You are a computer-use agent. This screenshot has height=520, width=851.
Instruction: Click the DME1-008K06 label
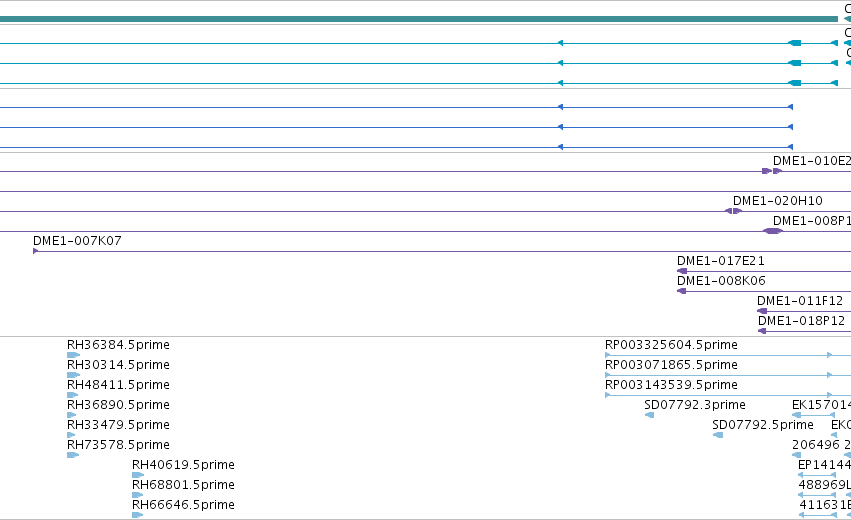coord(721,281)
